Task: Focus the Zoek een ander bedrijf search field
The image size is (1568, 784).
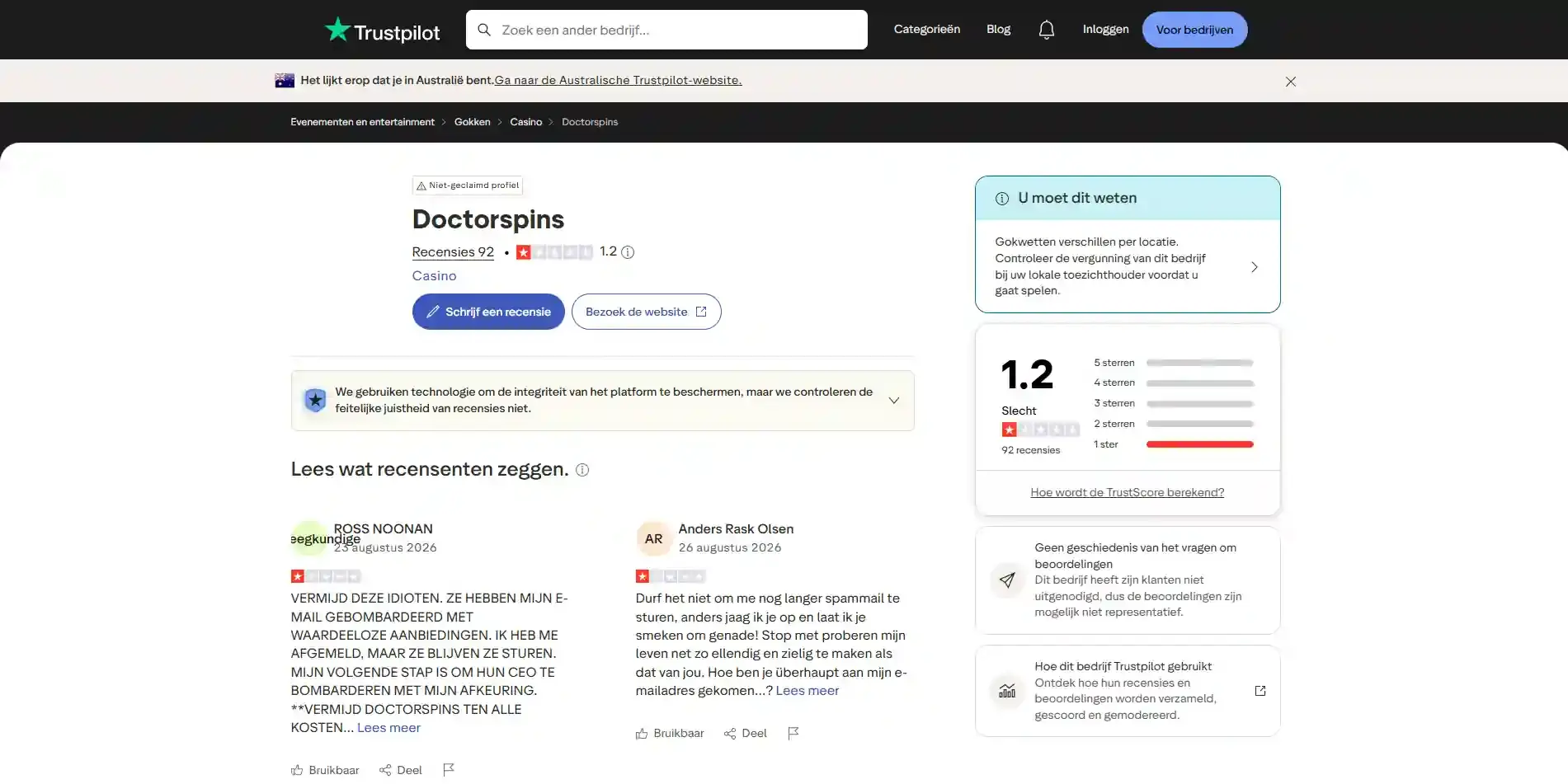Action: [x=666, y=30]
